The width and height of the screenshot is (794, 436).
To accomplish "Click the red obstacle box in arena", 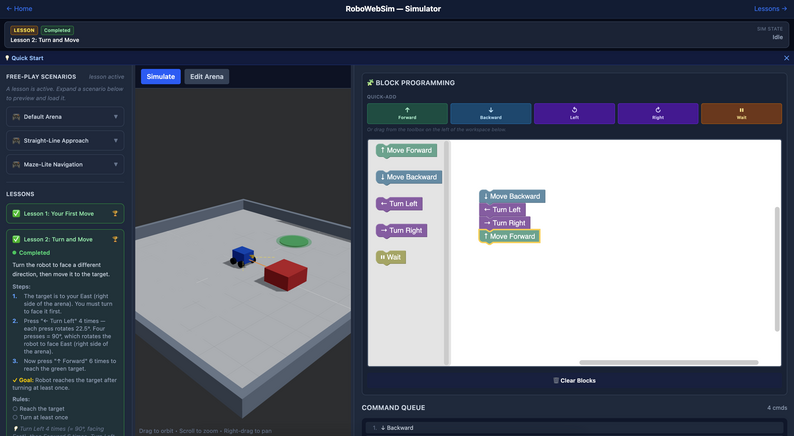I will [286, 274].
